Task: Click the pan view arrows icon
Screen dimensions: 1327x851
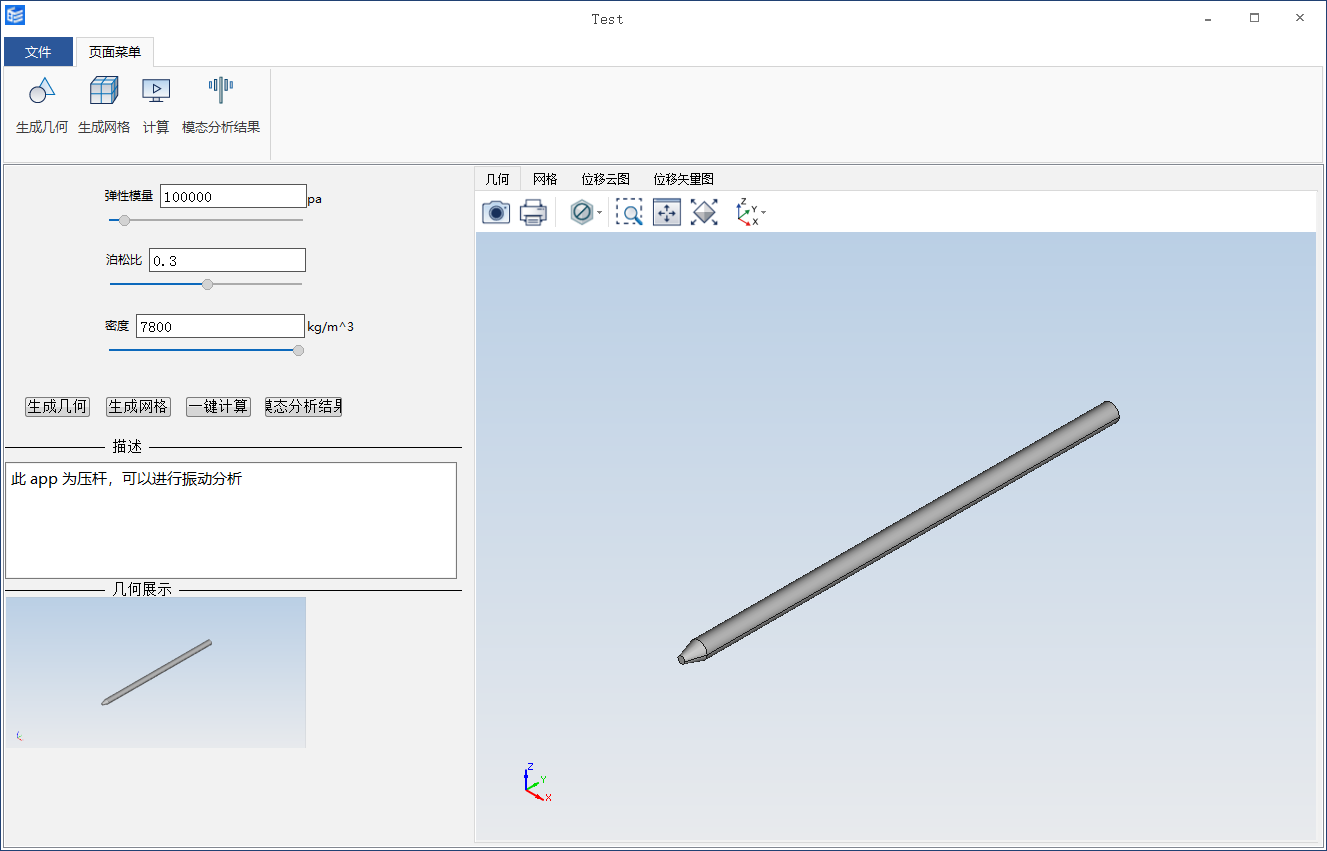Action: [667, 212]
